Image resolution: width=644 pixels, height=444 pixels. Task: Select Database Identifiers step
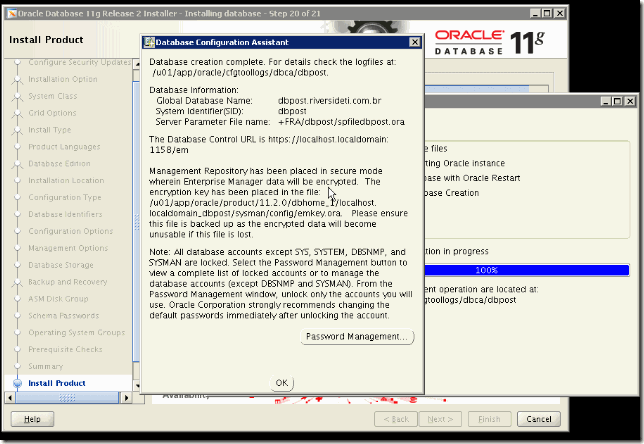[65, 214]
